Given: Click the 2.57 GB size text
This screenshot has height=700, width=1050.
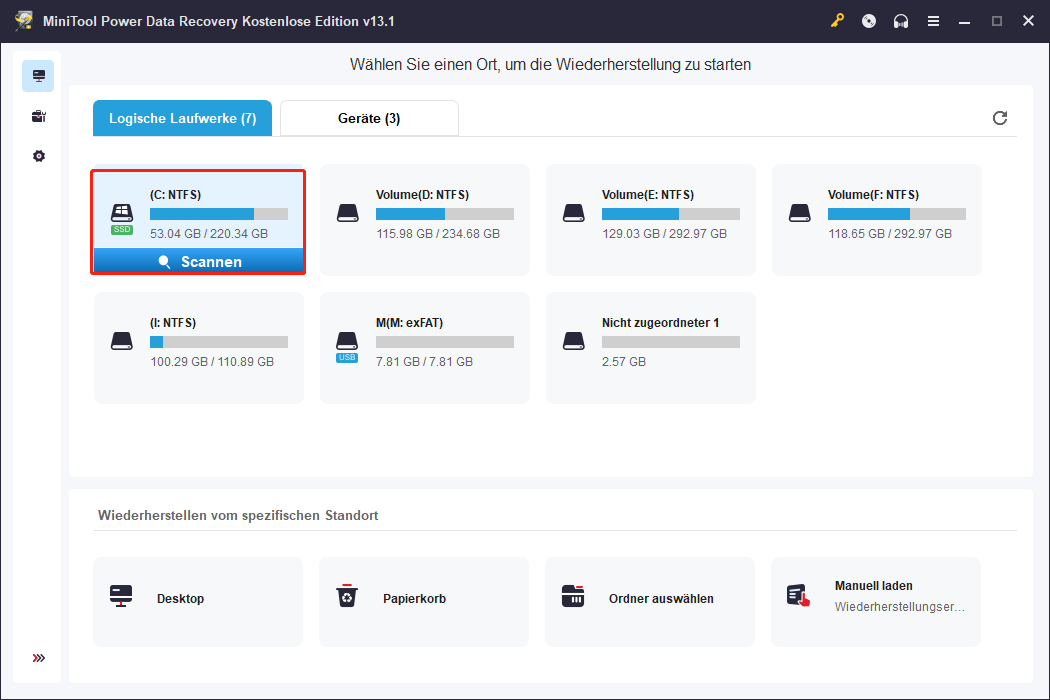Looking at the screenshot, I should [x=624, y=362].
